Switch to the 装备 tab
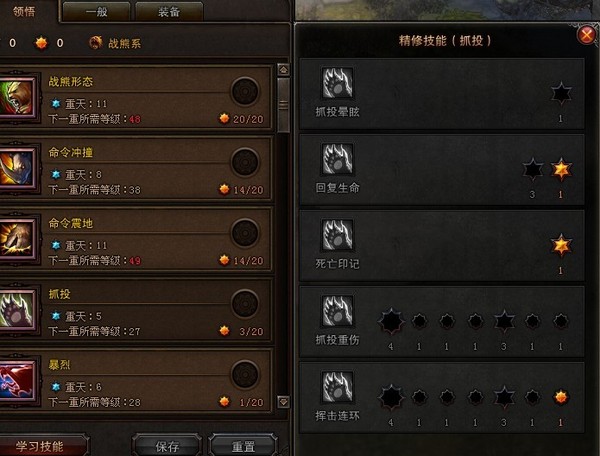The width and height of the screenshot is (600, 456). coord(169,12)
